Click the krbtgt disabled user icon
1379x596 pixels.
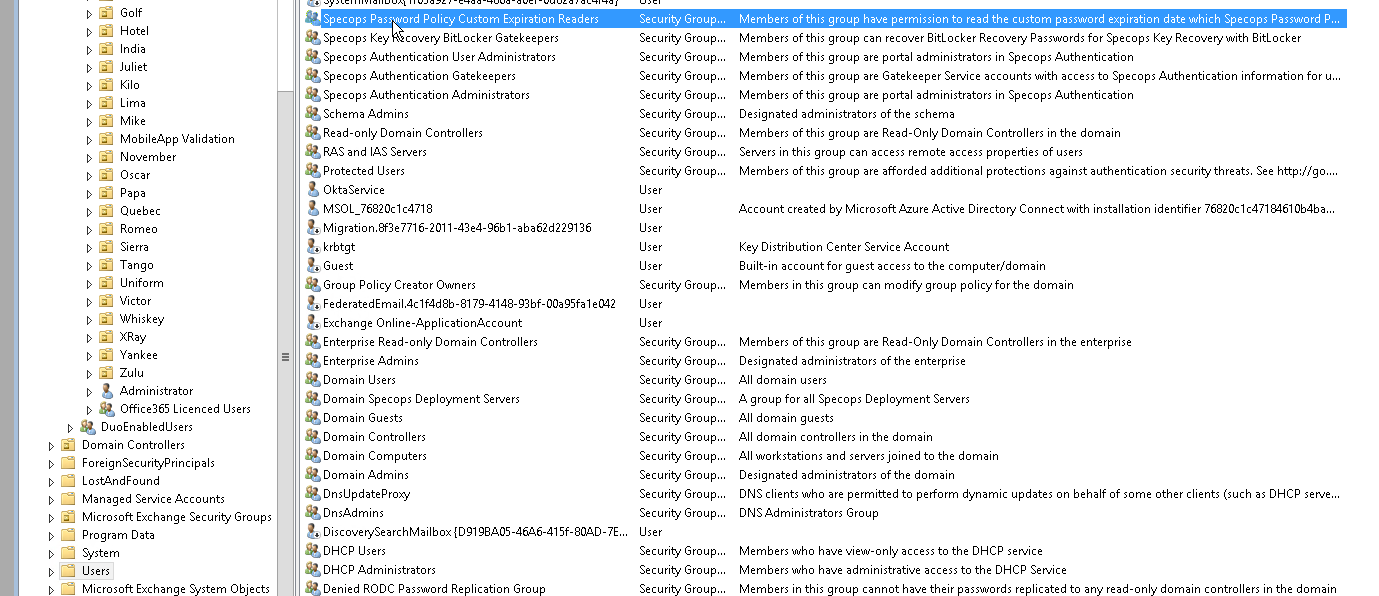point(312,247)
